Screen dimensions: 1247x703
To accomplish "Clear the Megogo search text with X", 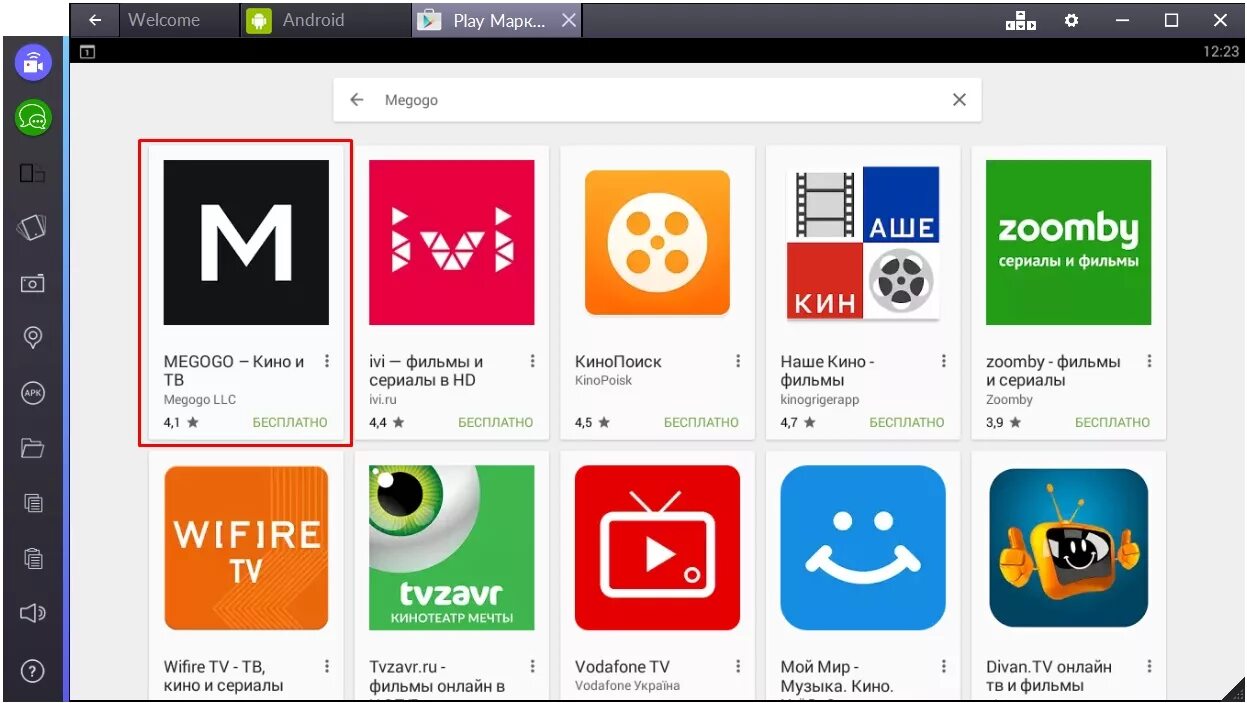I will click(959, 100).
